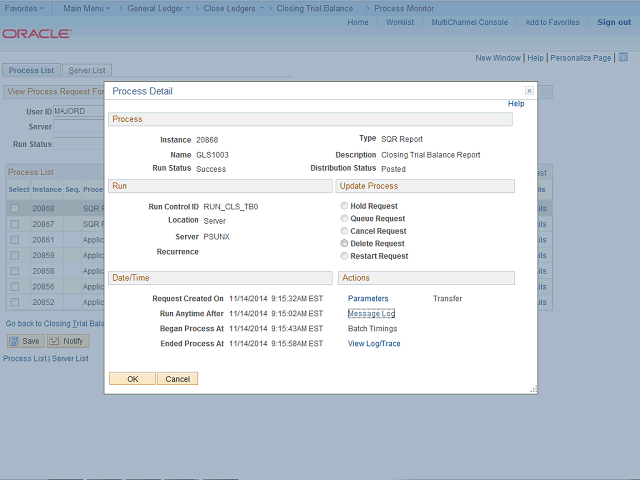Select the Queue Request radio button

(x=345, y=218)
